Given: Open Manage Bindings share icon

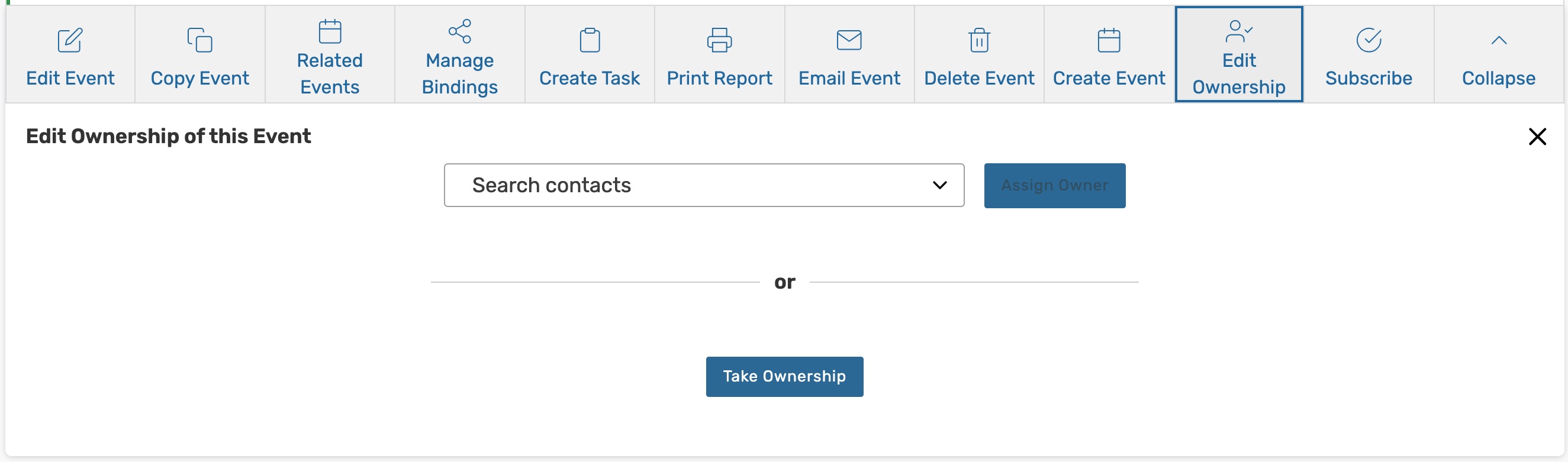Looking at the screenshot, I should coord(459,31).
